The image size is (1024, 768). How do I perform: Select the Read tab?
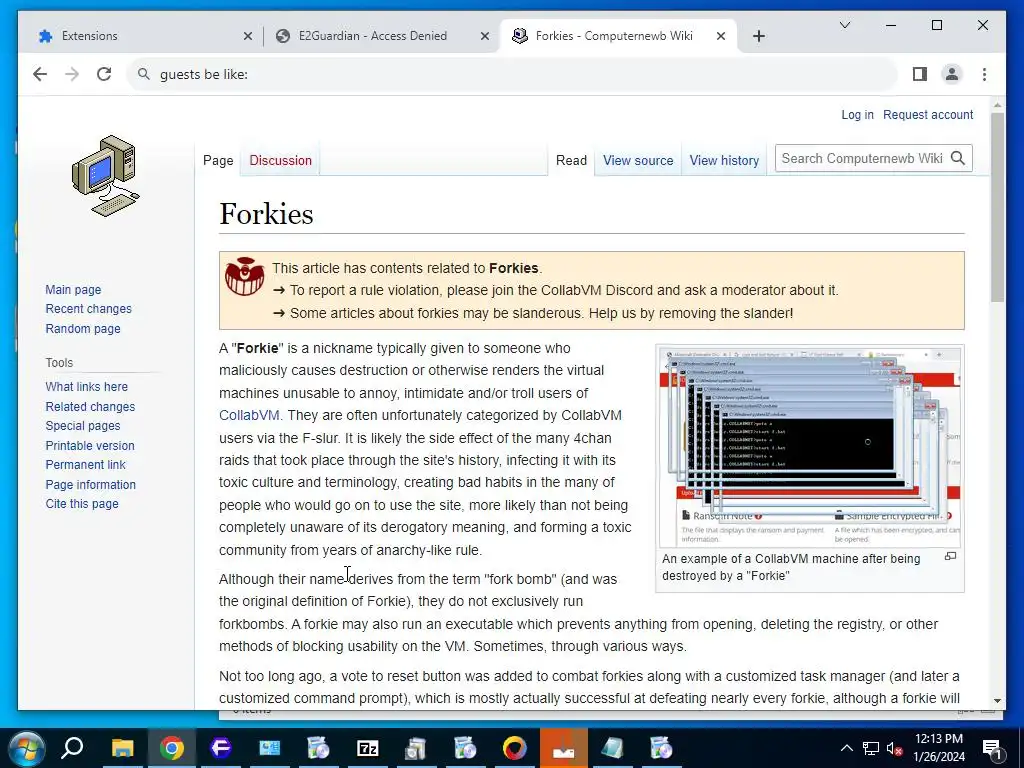(571, 161)
